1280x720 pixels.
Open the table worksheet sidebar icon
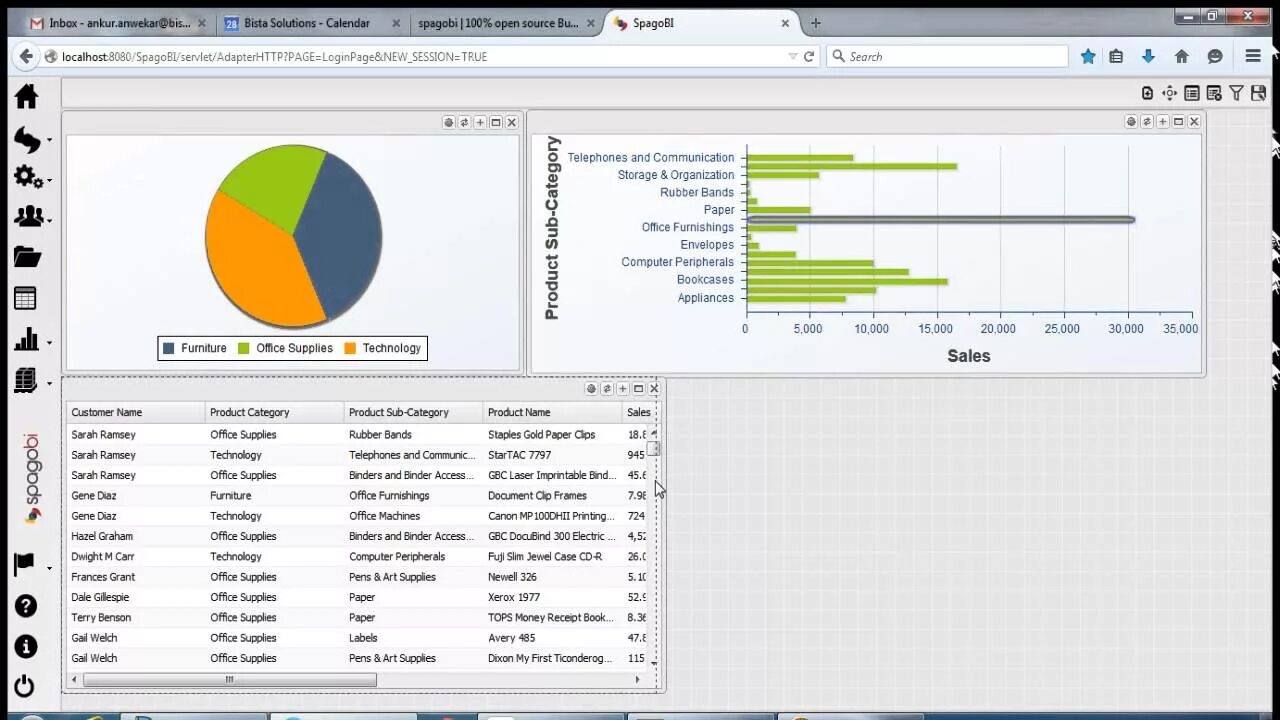pos(26,298)
